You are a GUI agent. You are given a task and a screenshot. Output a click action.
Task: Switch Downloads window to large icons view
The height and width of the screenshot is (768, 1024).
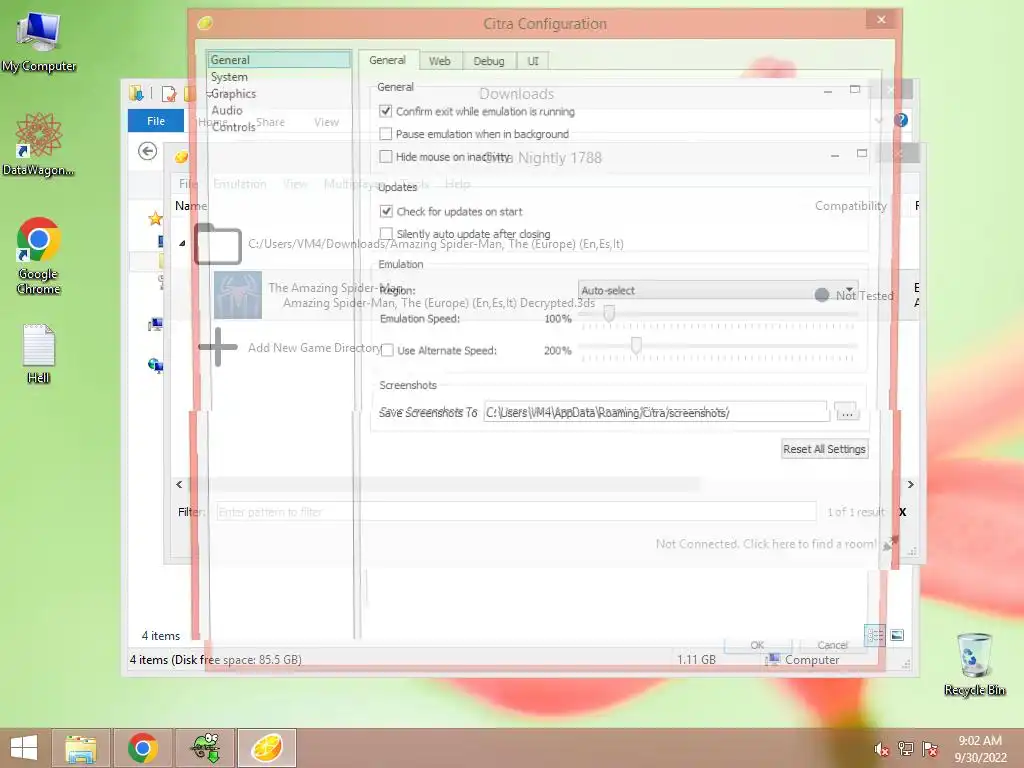(x=897, y=635)
